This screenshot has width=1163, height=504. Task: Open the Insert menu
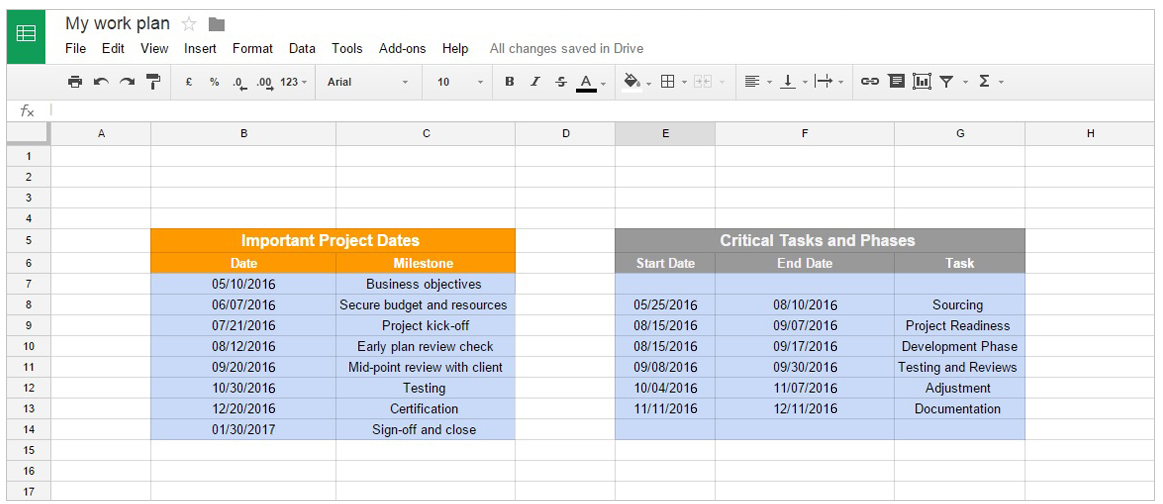pyautogui.click(x=200, y=49)
